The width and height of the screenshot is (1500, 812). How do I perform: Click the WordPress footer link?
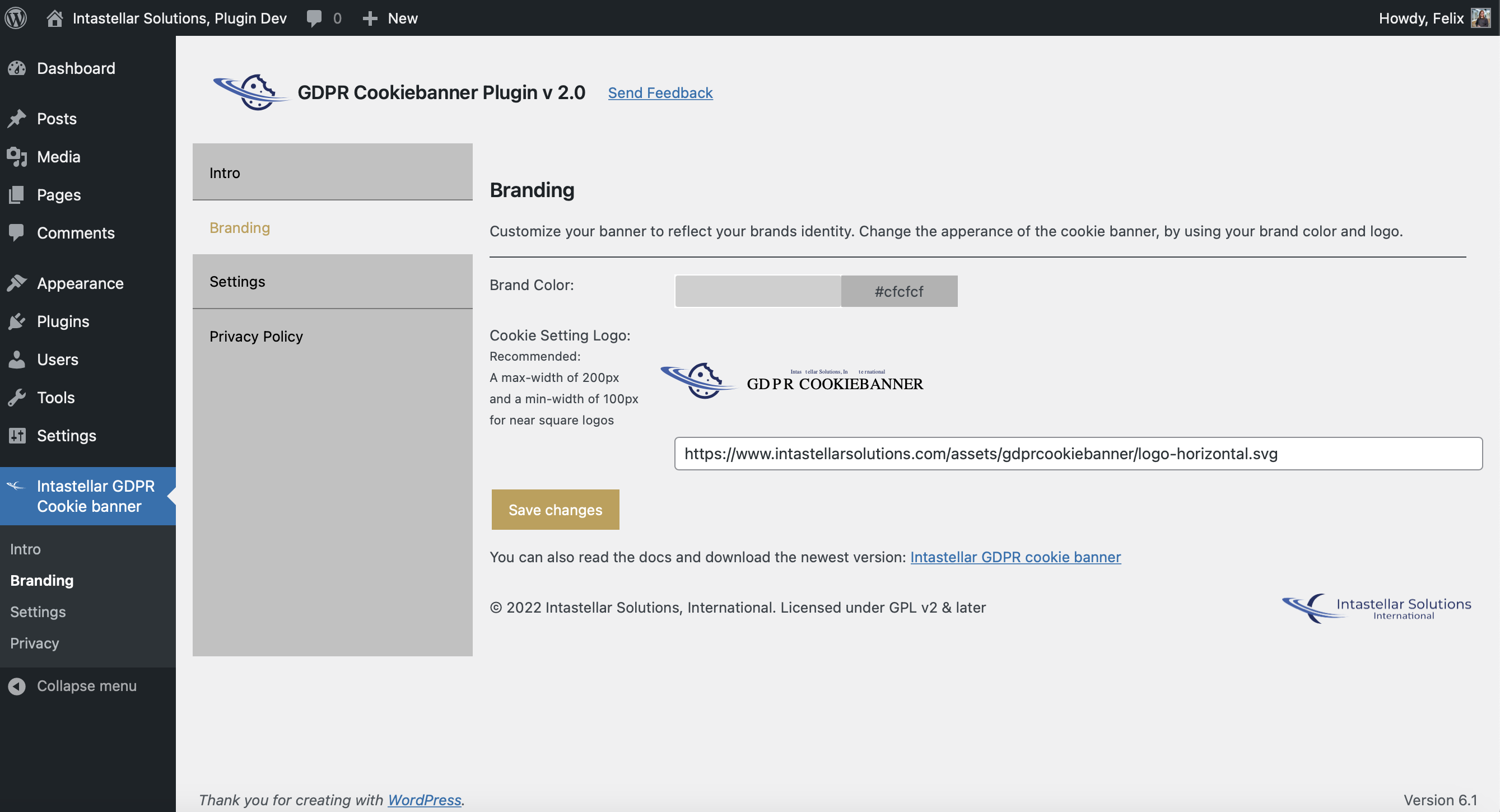tap(425, 800)
